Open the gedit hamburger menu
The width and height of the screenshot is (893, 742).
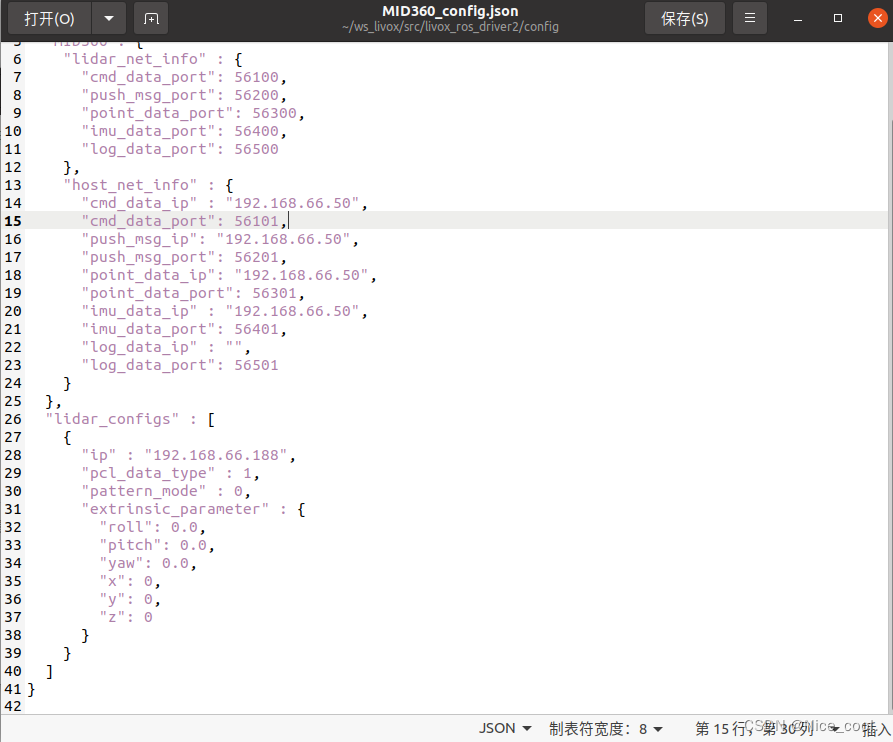point(749,17)
